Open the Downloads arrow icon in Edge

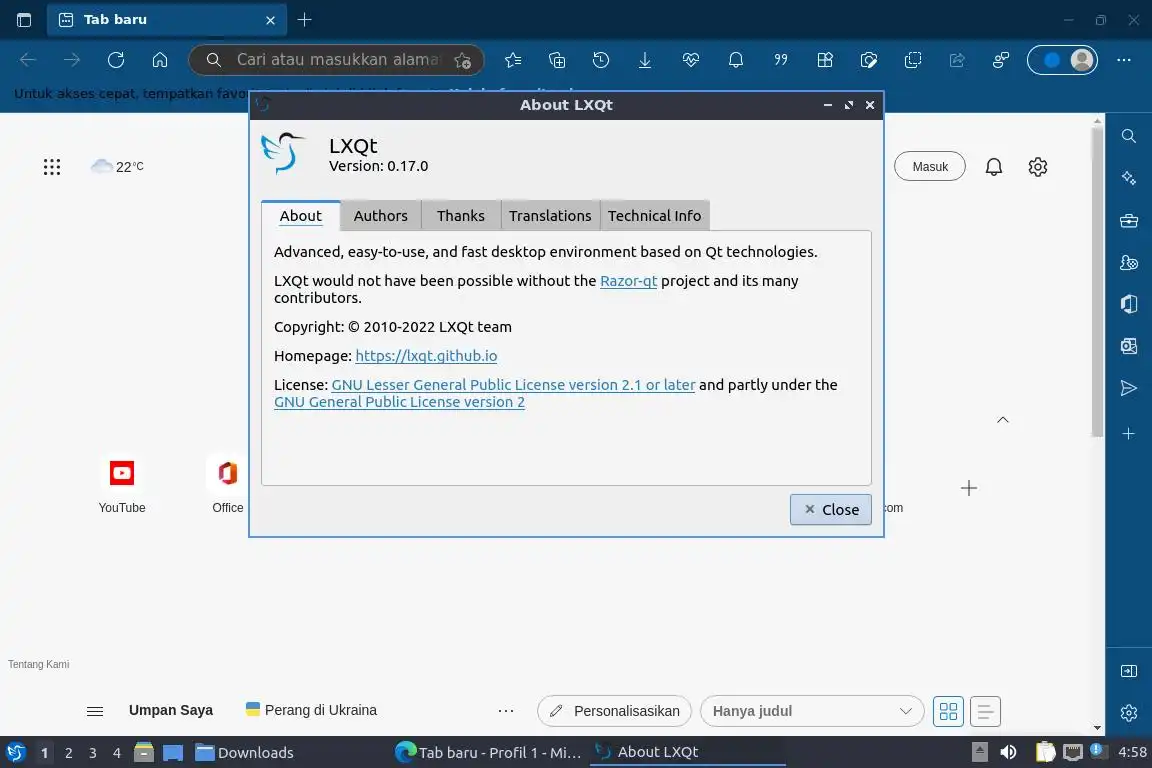point(644,60)
